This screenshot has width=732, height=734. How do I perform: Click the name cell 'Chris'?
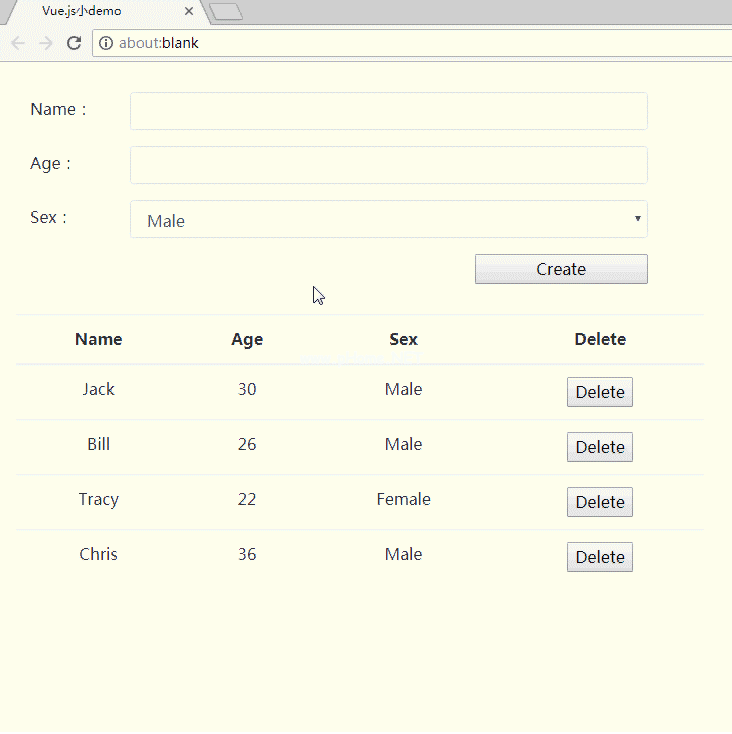point(99,554)
